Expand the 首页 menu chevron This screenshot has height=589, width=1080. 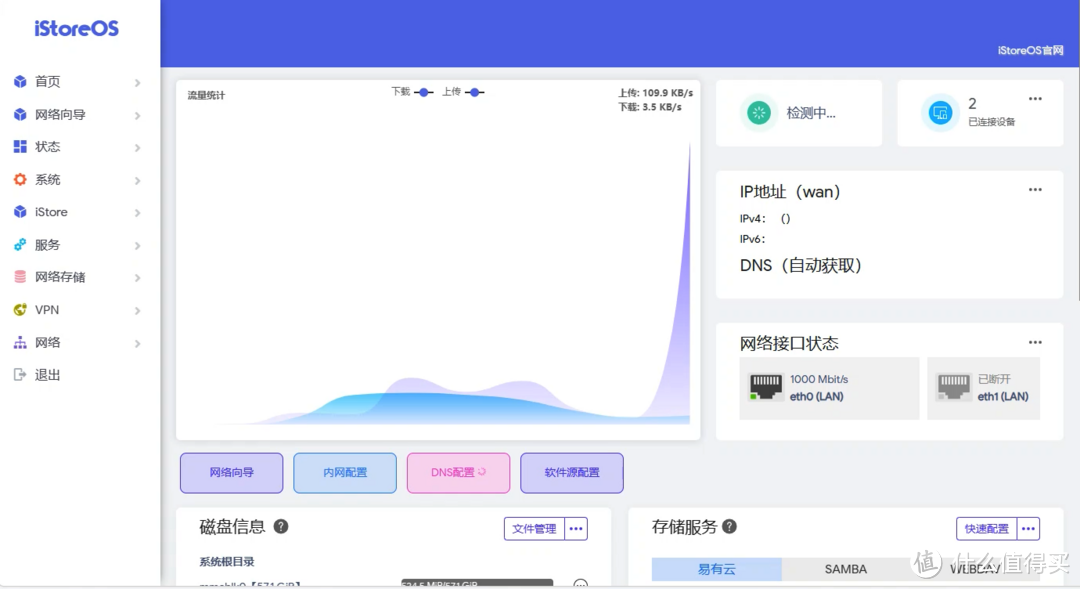pos(138,83)
